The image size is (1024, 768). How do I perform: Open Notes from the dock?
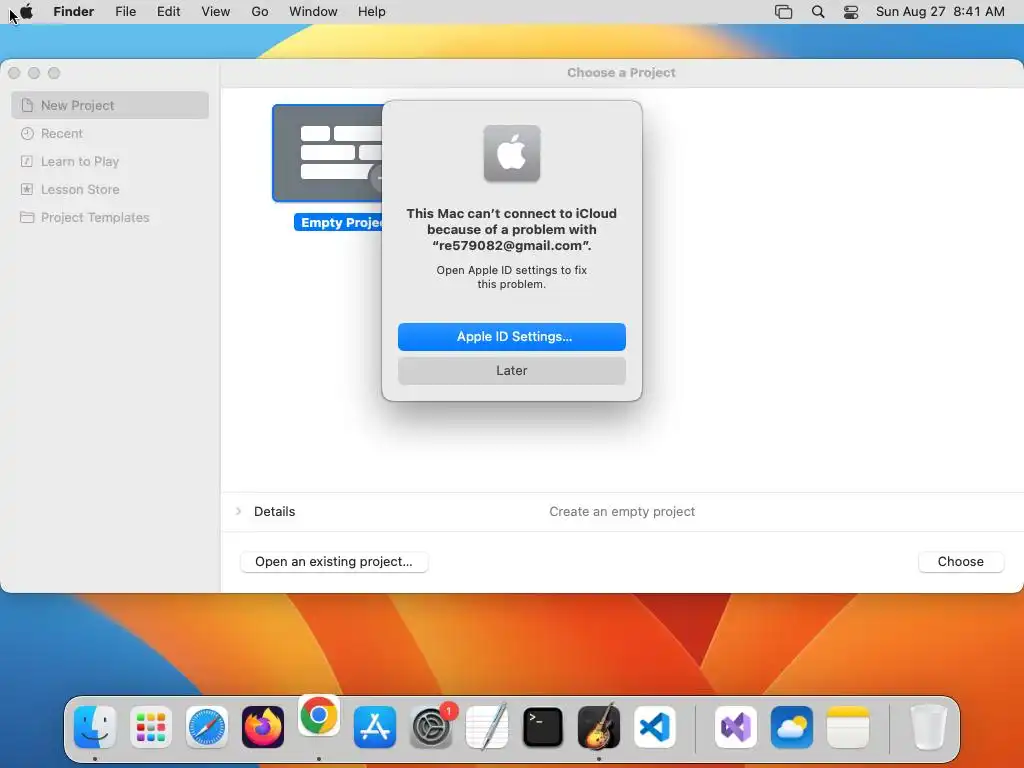click(848, 727)
